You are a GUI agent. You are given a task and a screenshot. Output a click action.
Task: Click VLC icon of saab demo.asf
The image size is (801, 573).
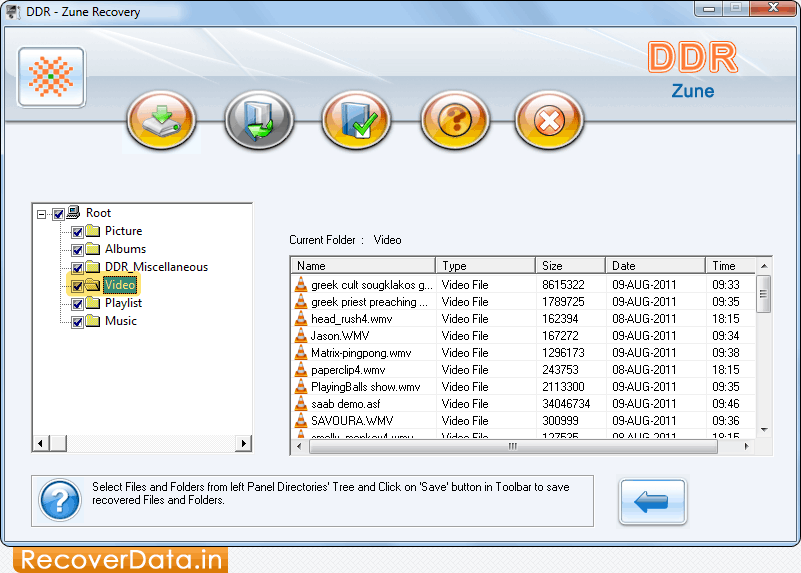(x=301, y=403)
